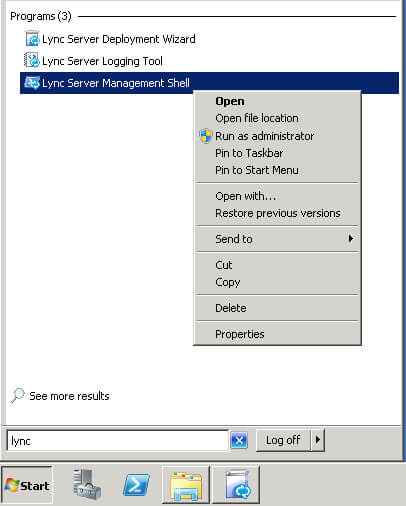Click the Lync Server Deployment Wizard icon
The width and height of the screenshot is (406, 506).
32,39
